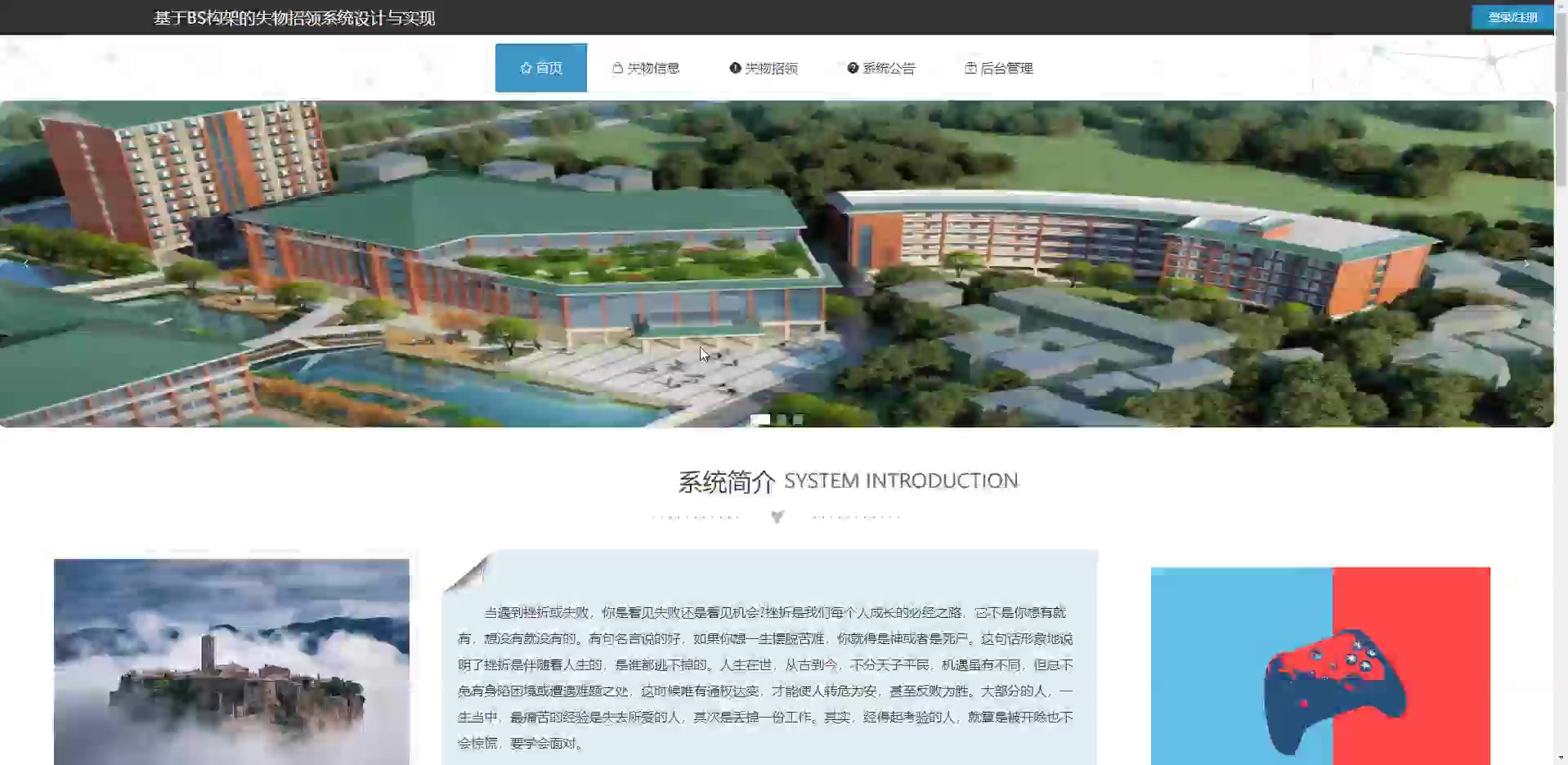Show the previous carousel slide arrow
The width and height of the screenshot is (1568, 765).
[26, 263]
